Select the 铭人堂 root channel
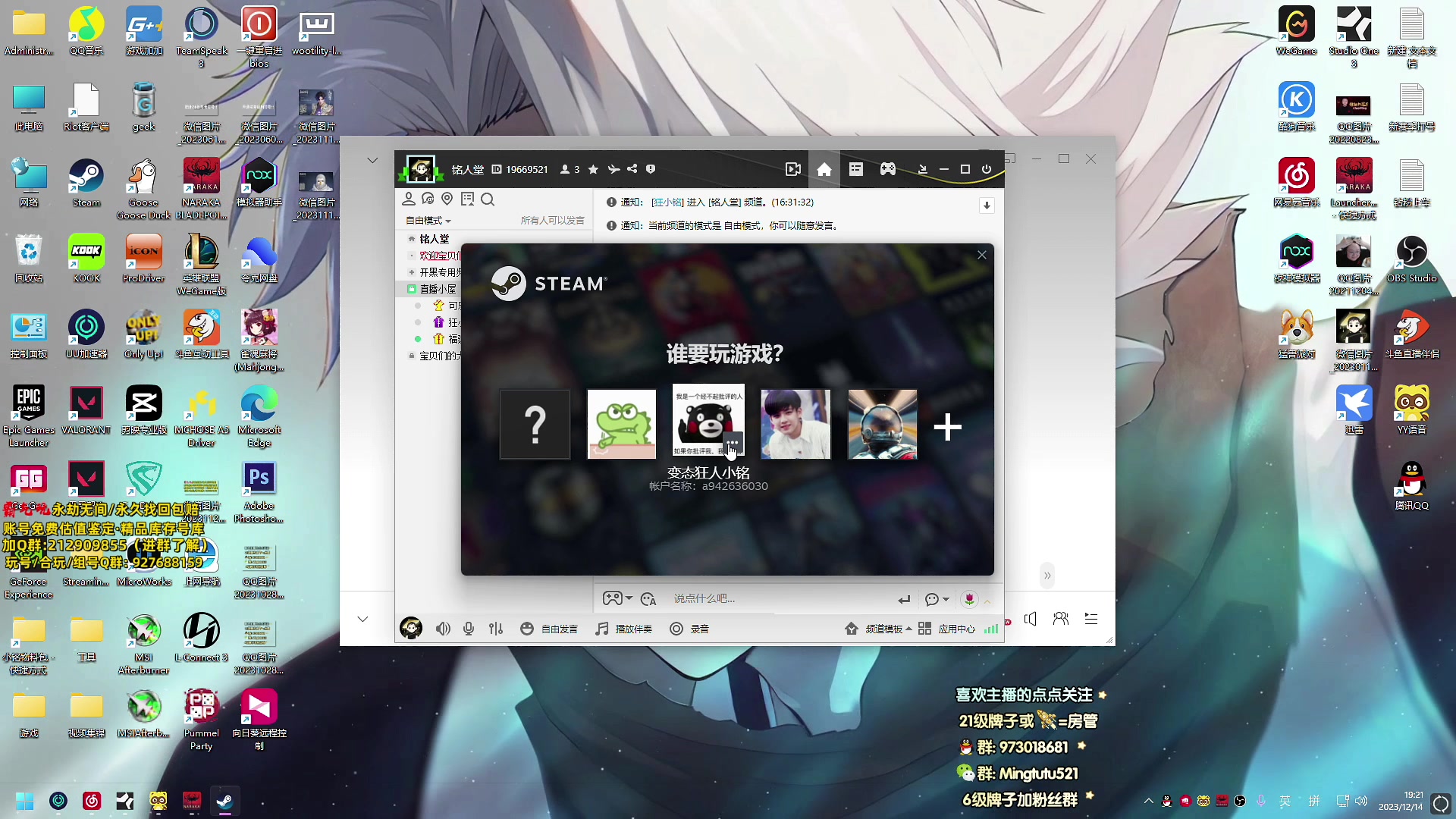Image resolution: width=1456 pixels, height=819 pixels. coord(435,239)
